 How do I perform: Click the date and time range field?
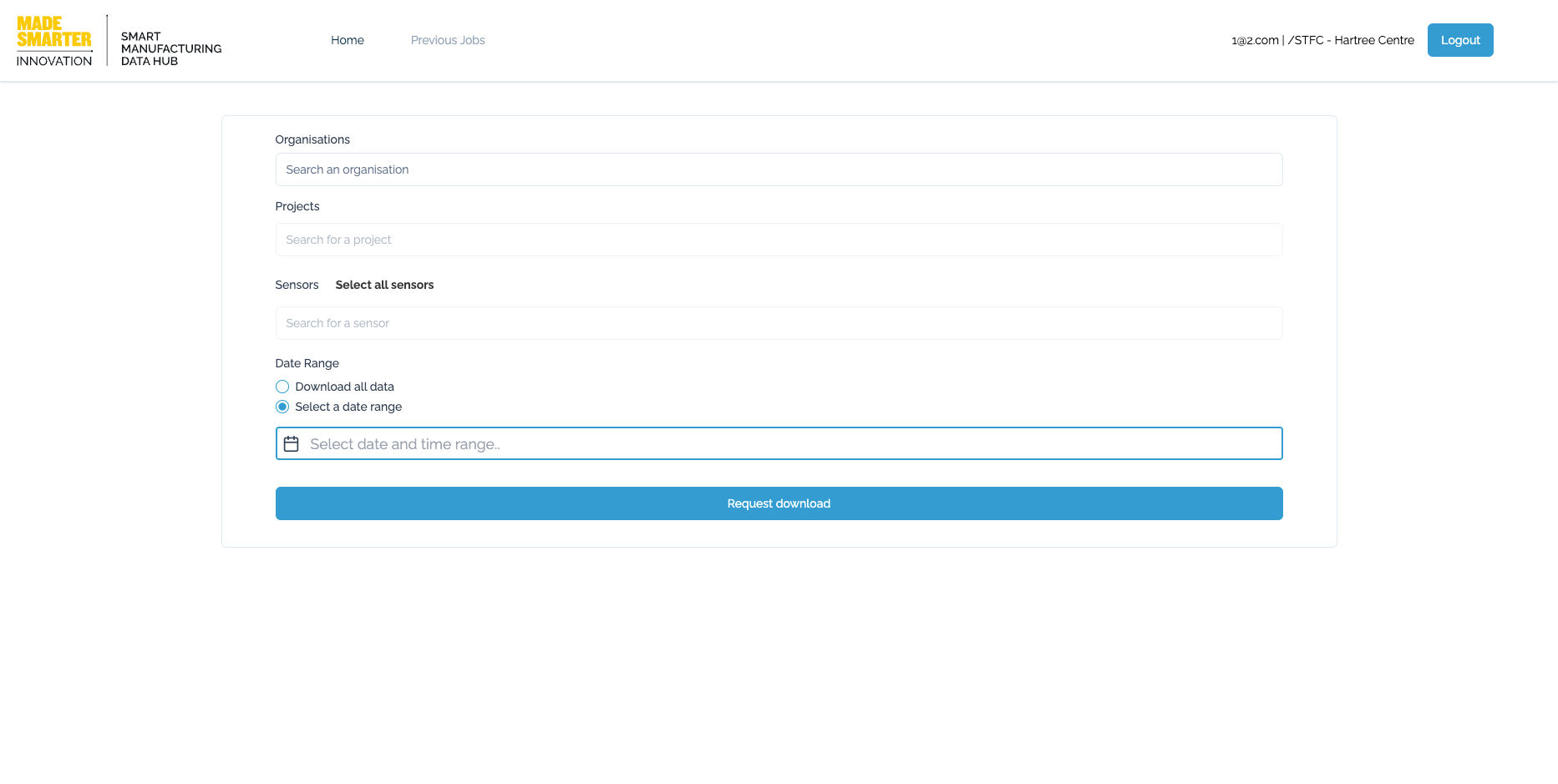tap(779, 443)
